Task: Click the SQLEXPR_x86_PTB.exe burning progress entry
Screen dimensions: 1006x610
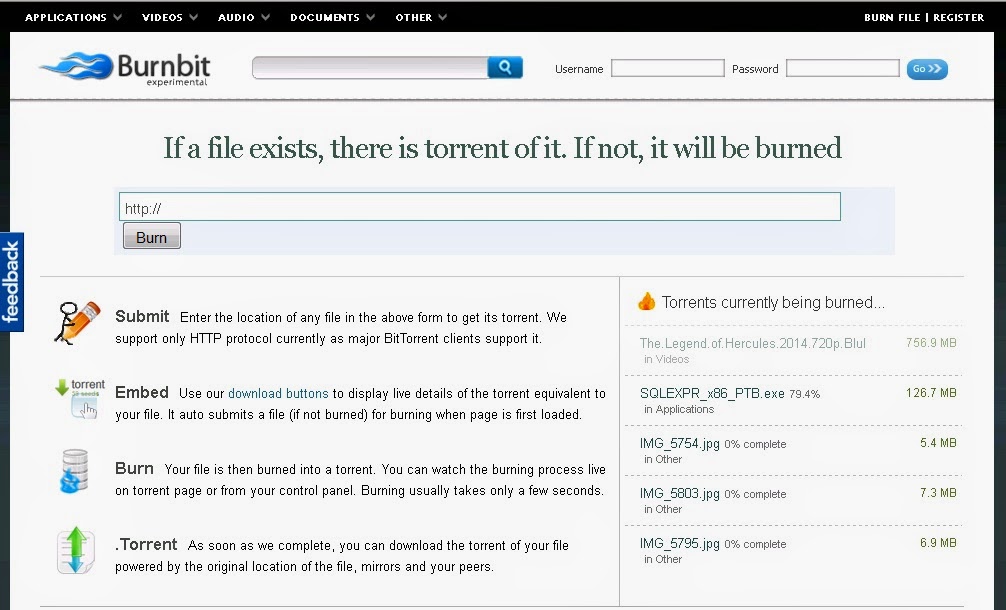Action: [x=713, y=393]
